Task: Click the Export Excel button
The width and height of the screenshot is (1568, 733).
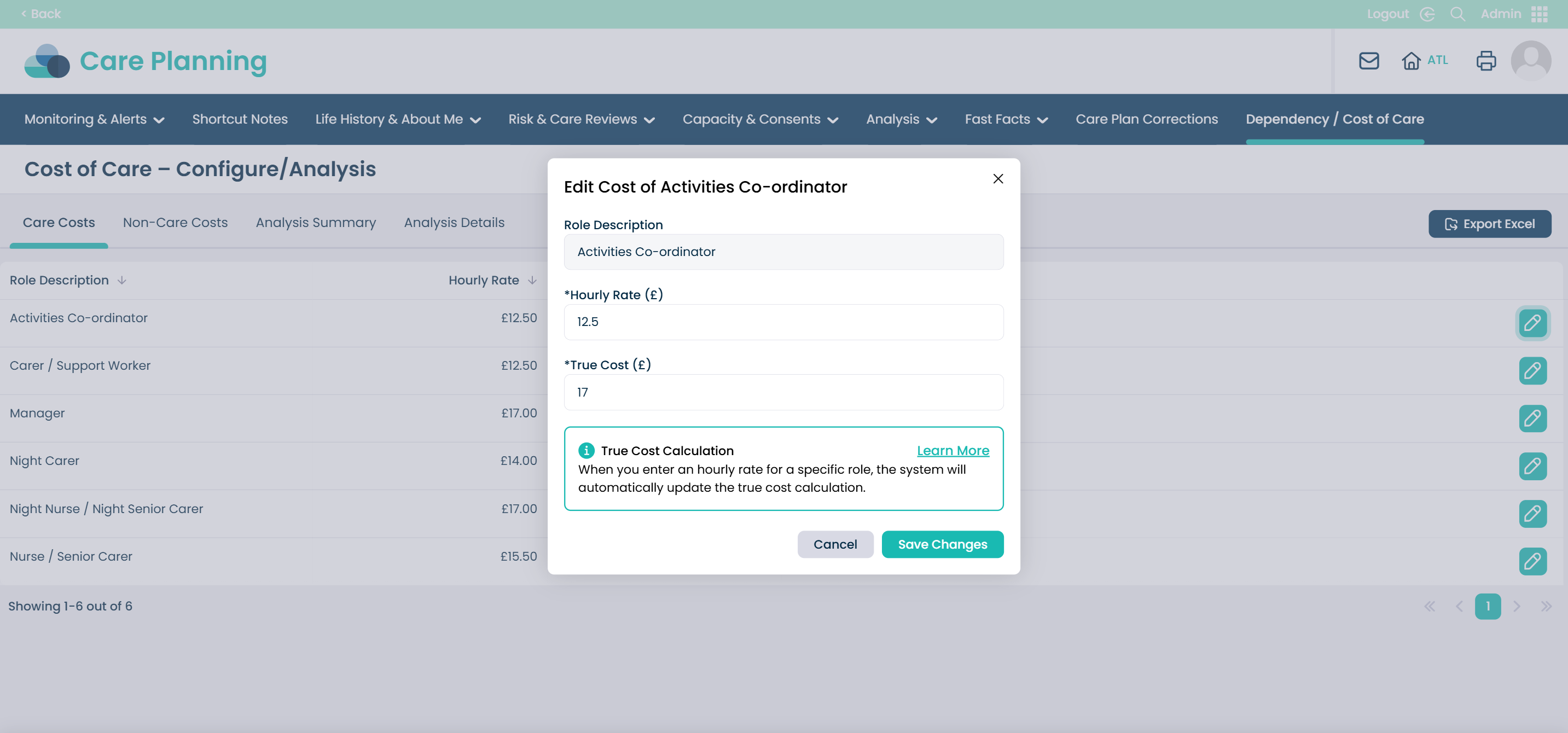Action: point(1489,224)
